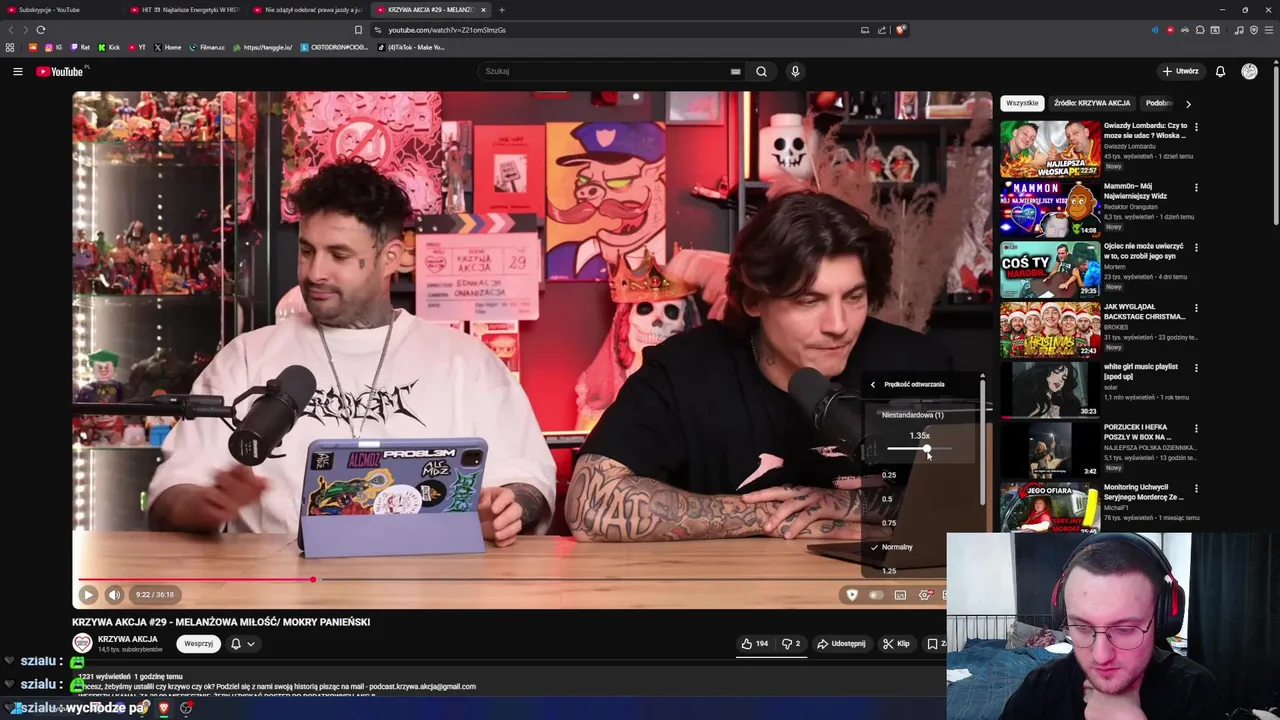
Task: Switch to Nie zdążył odebrać prawa jazdy tab
Action: click(x=308, y=10)
